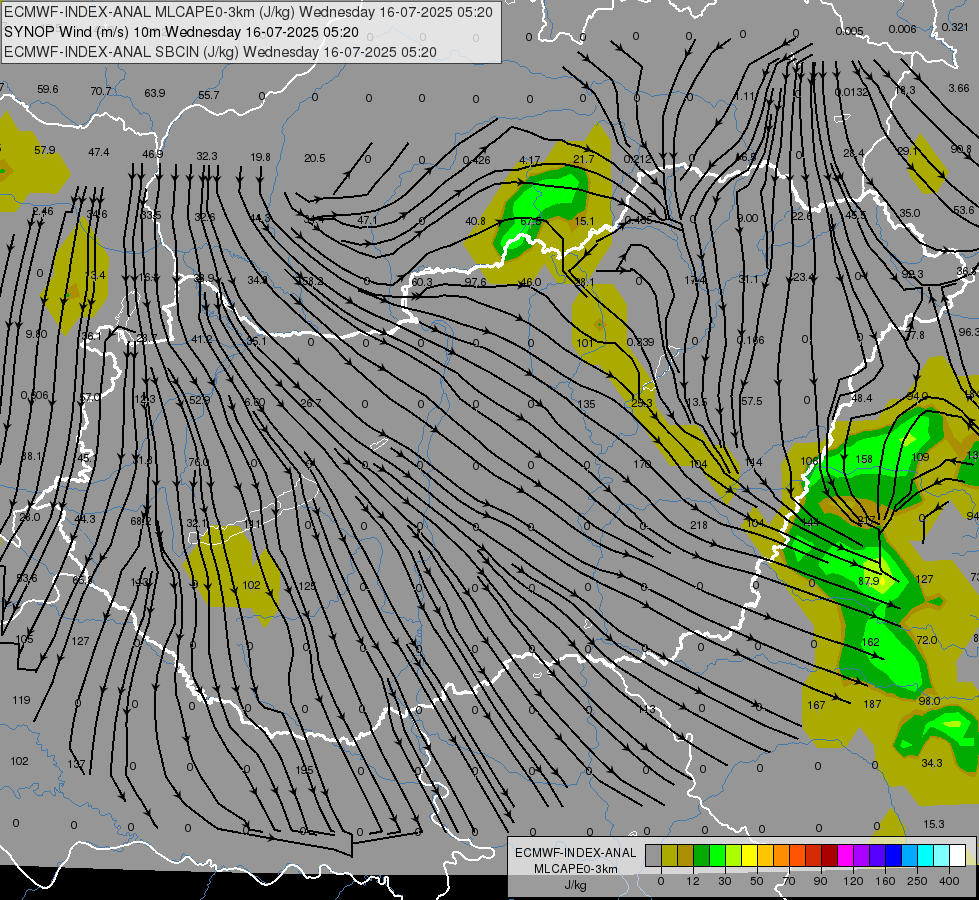Click the cyan legend swatch
The height and width of the screenshot is (900, 979).
tap(926, 855)
